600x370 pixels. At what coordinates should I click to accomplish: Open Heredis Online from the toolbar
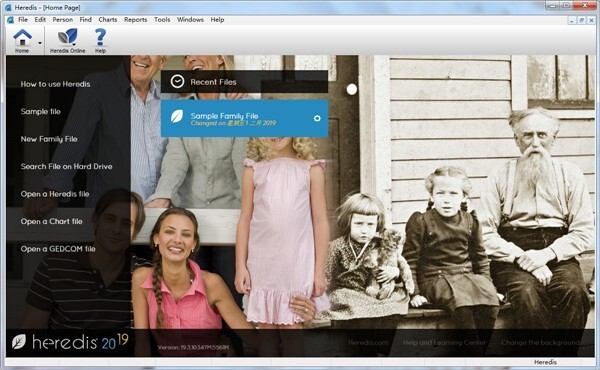point(67,40)
